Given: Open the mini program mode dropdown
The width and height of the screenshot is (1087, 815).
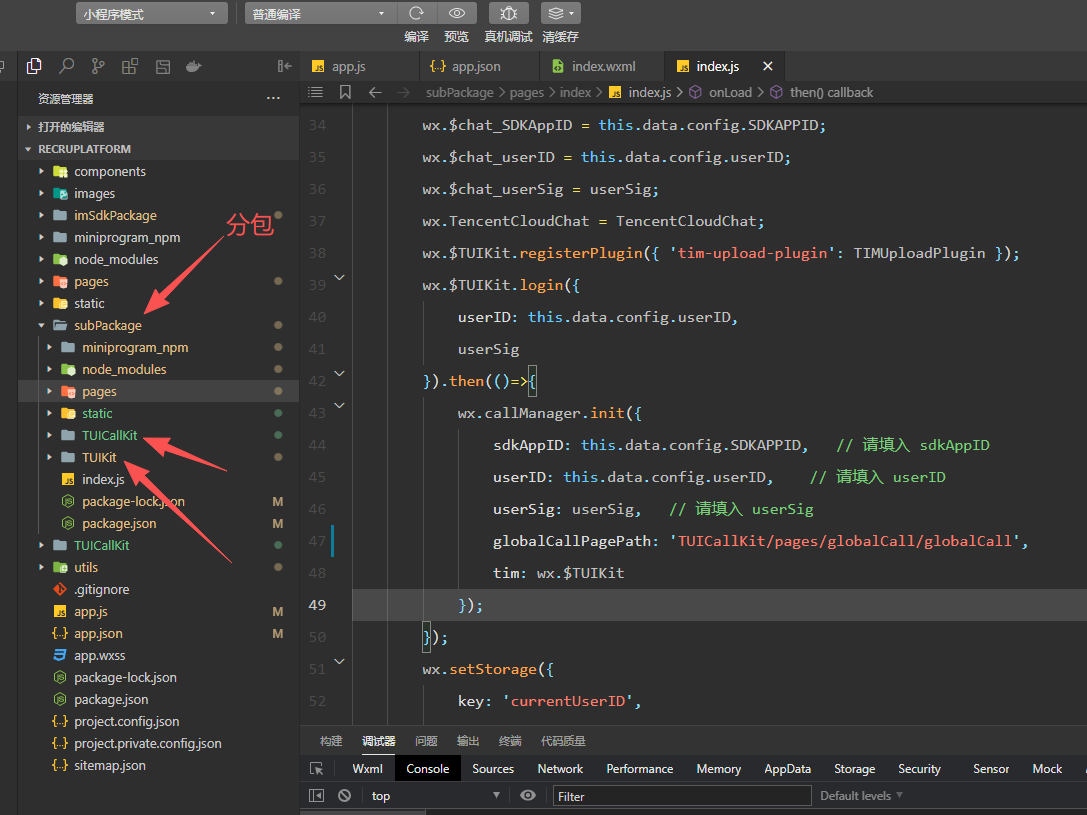Looking at the screenshot, I should point(152,14).
